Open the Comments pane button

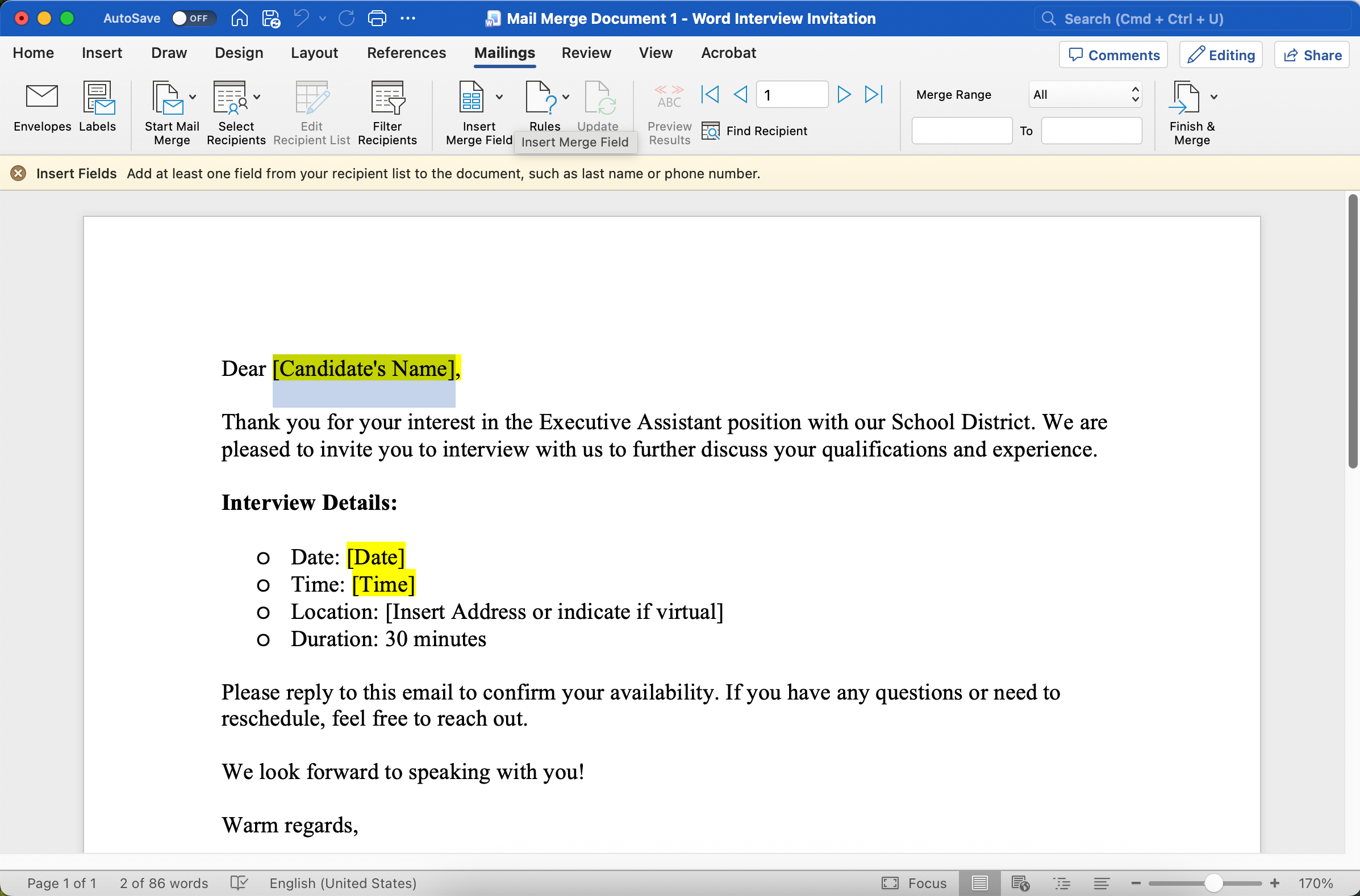click(x=1113, y=55)
